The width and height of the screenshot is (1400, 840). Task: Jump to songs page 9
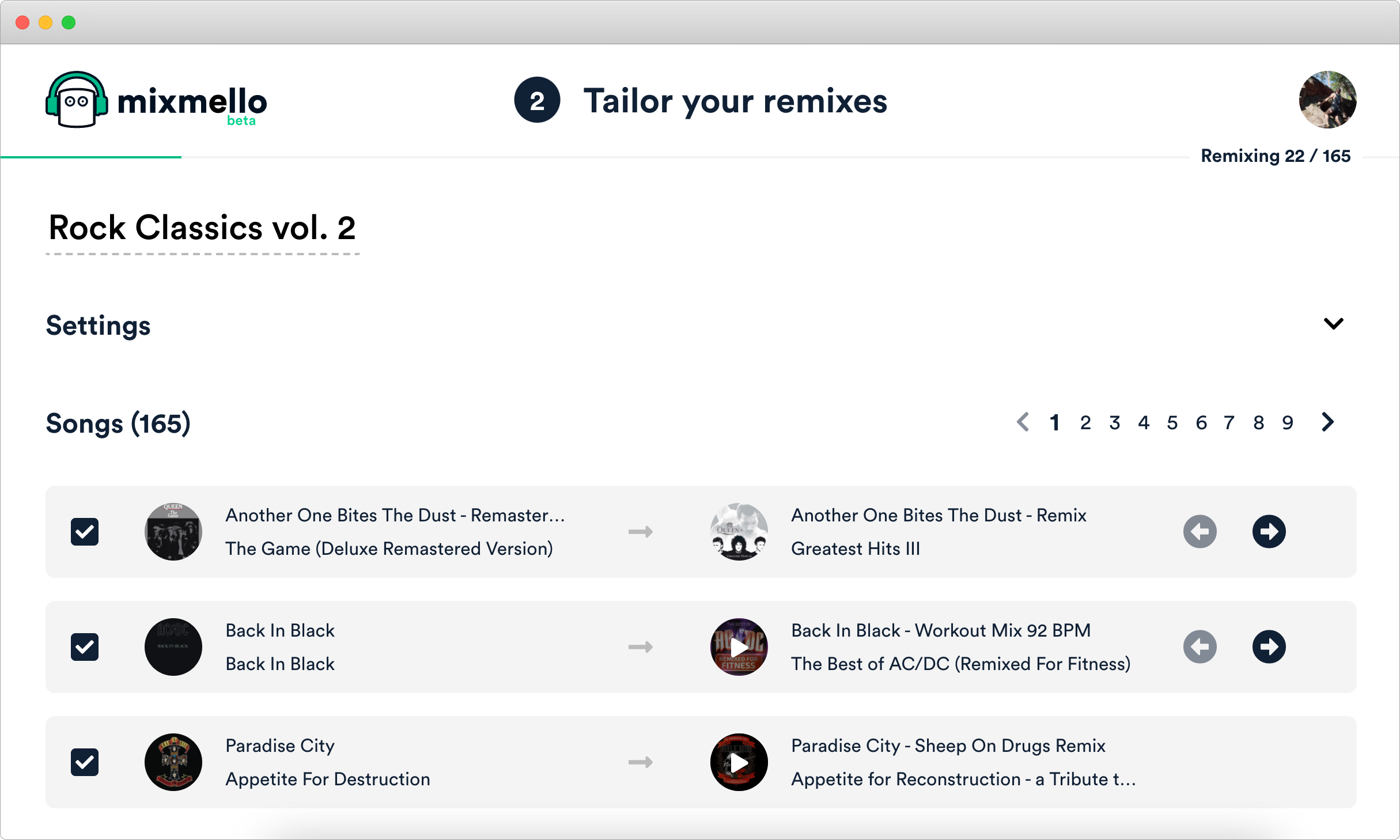point(1288,423)
